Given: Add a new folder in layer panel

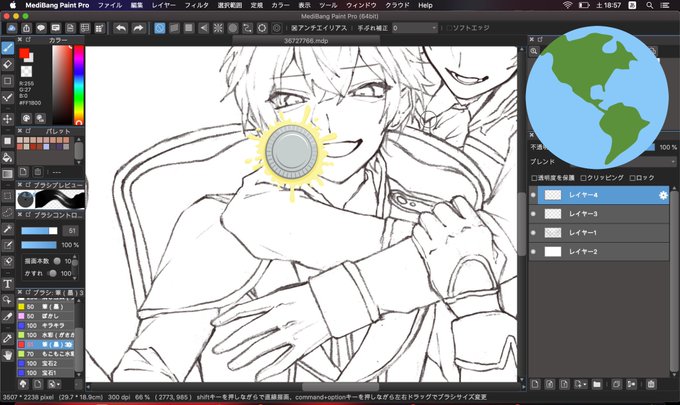Looking at the screenshot, I should [x=597, y=384].
